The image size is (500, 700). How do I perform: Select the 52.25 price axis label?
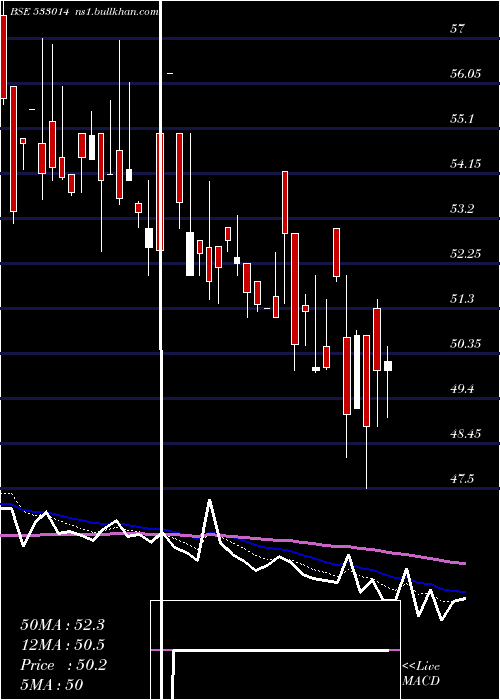click(x=466, y=254)
